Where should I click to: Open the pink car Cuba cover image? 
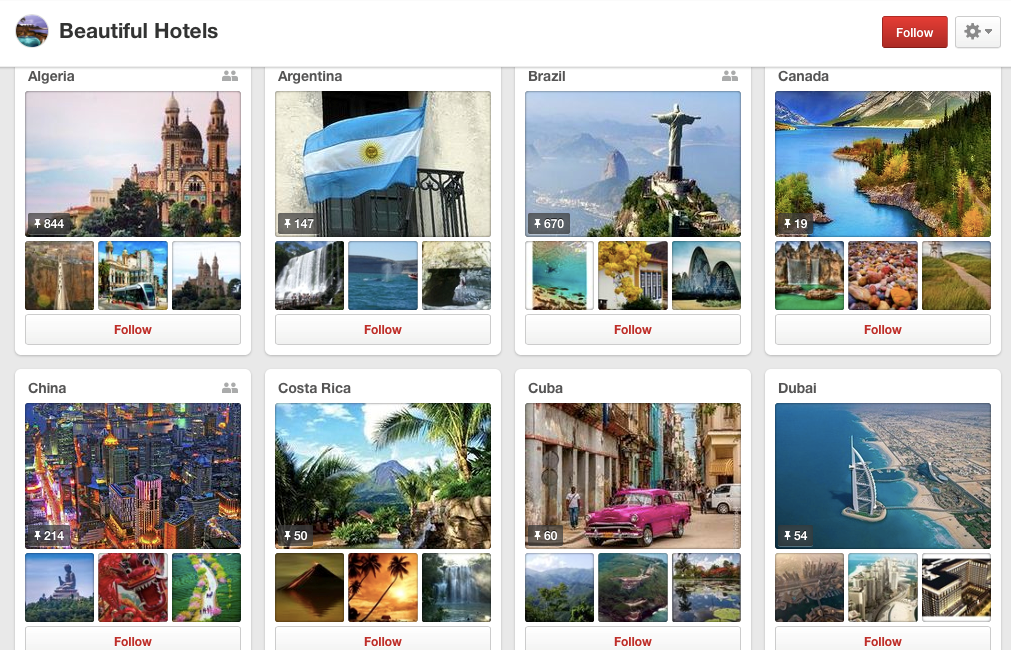pyautogui.click(x=633, y=476)
